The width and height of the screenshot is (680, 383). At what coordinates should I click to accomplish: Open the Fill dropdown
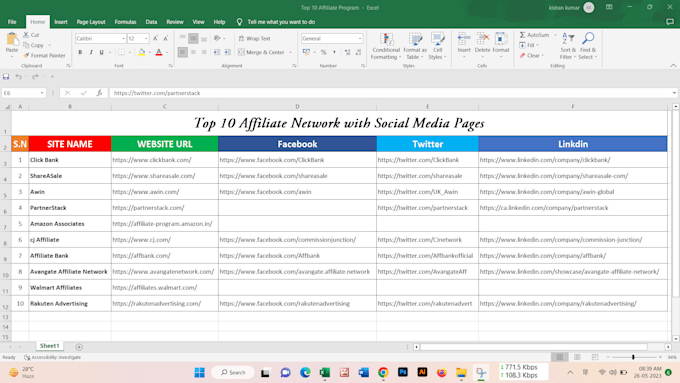(529, 45)
